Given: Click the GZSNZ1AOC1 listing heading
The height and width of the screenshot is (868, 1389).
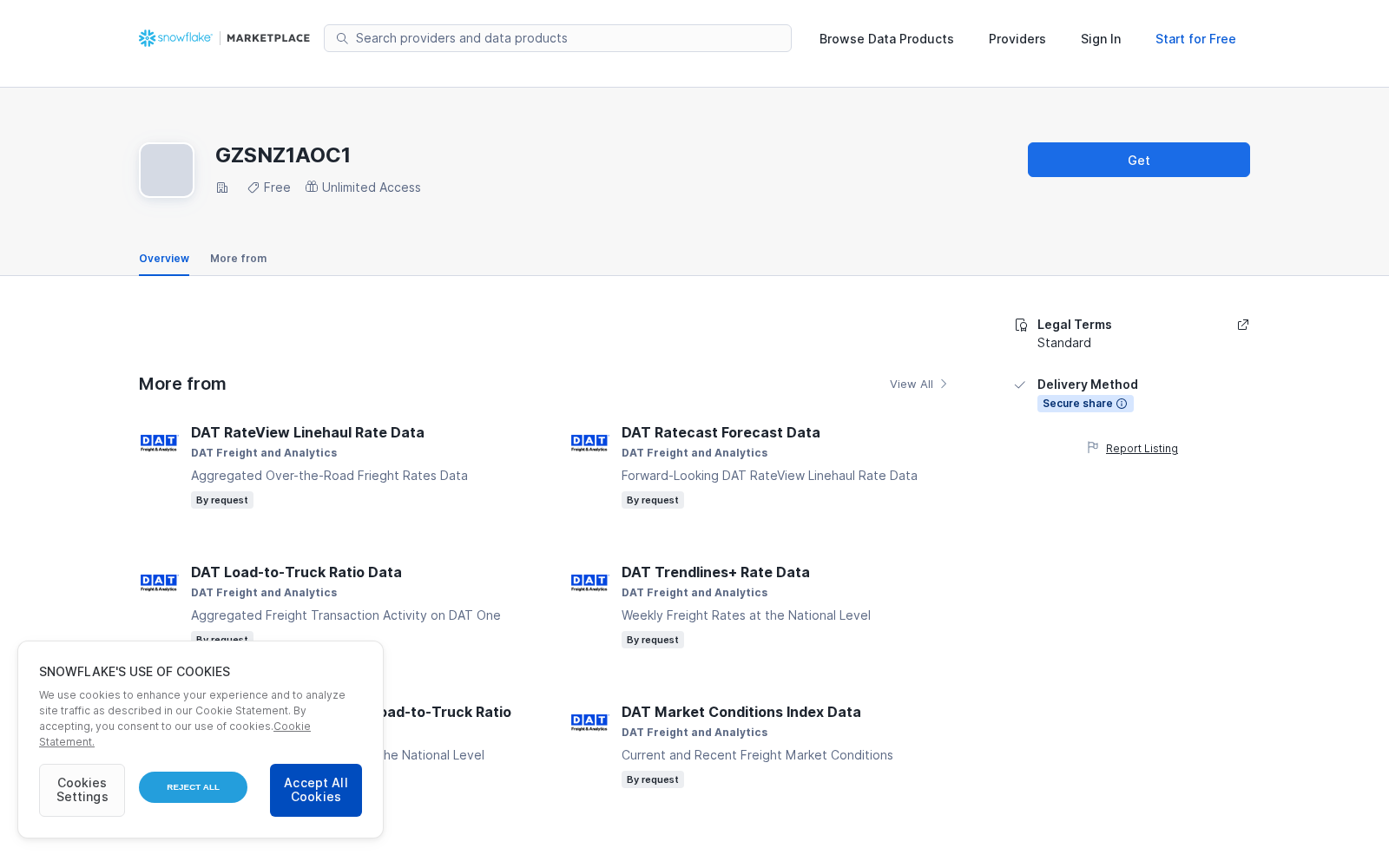Looking at the screenshot, I should tap(283, 155).
